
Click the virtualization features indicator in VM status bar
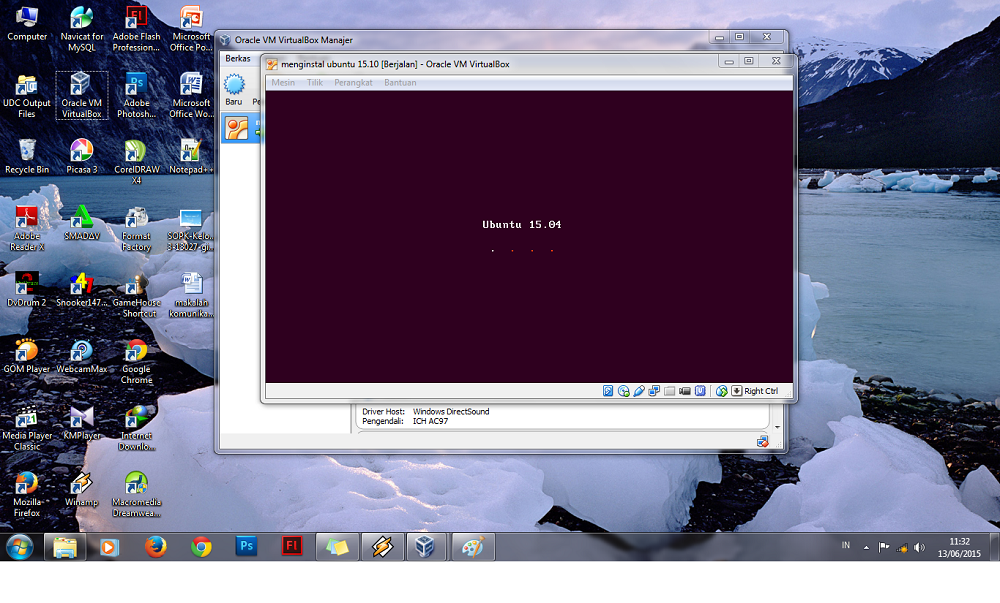[x=700, y=391]
